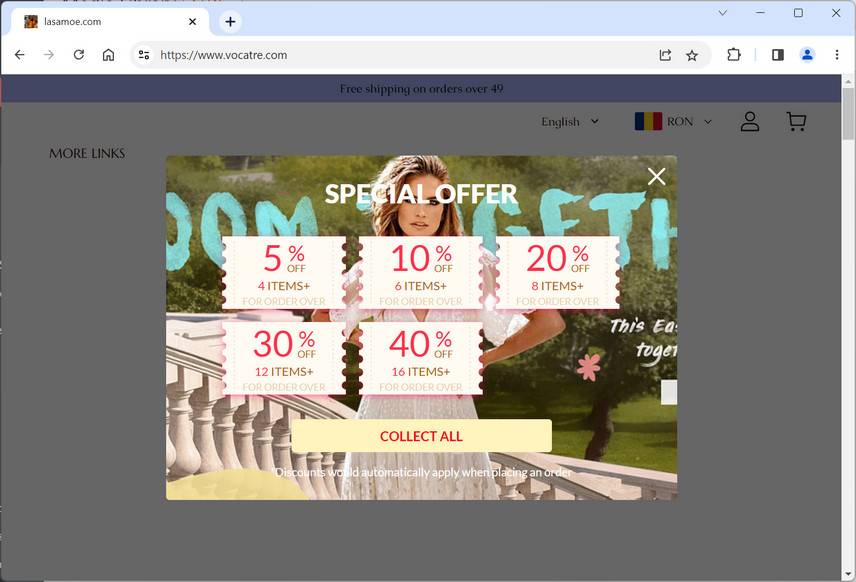Share this page icon

click(x=665, y=55)
